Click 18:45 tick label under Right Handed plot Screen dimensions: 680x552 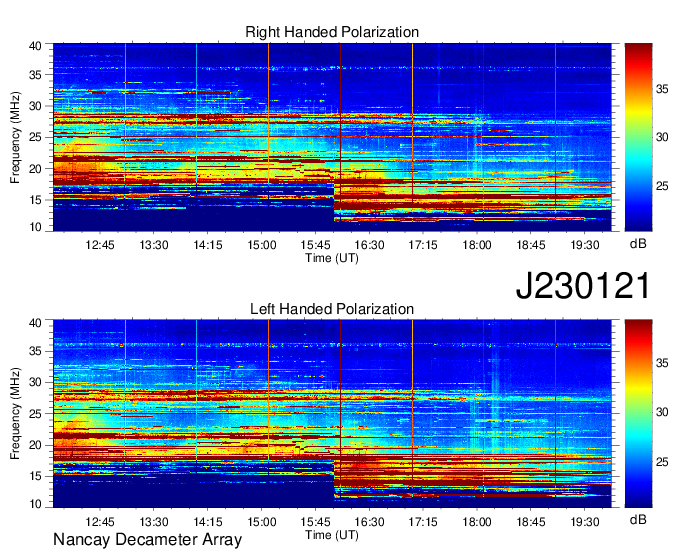click(531, 245)
